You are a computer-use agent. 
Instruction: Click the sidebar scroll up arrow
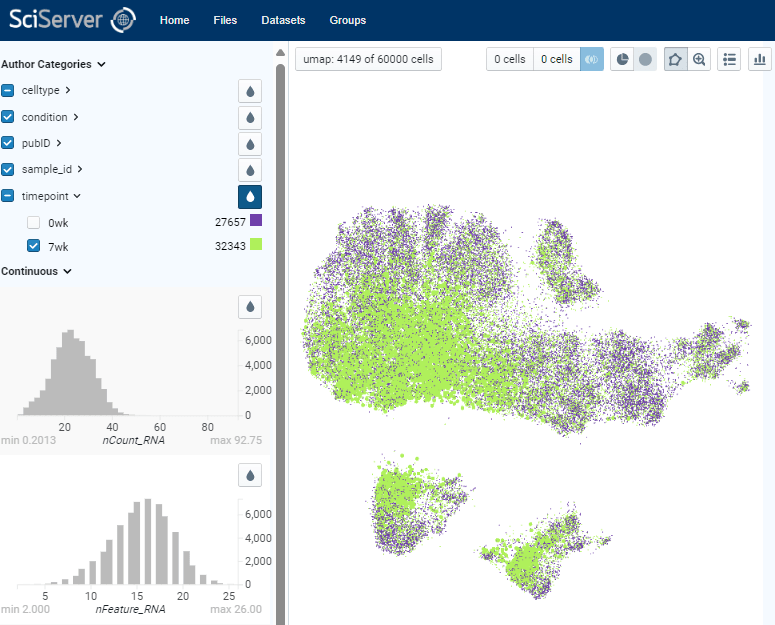[280, 52]
